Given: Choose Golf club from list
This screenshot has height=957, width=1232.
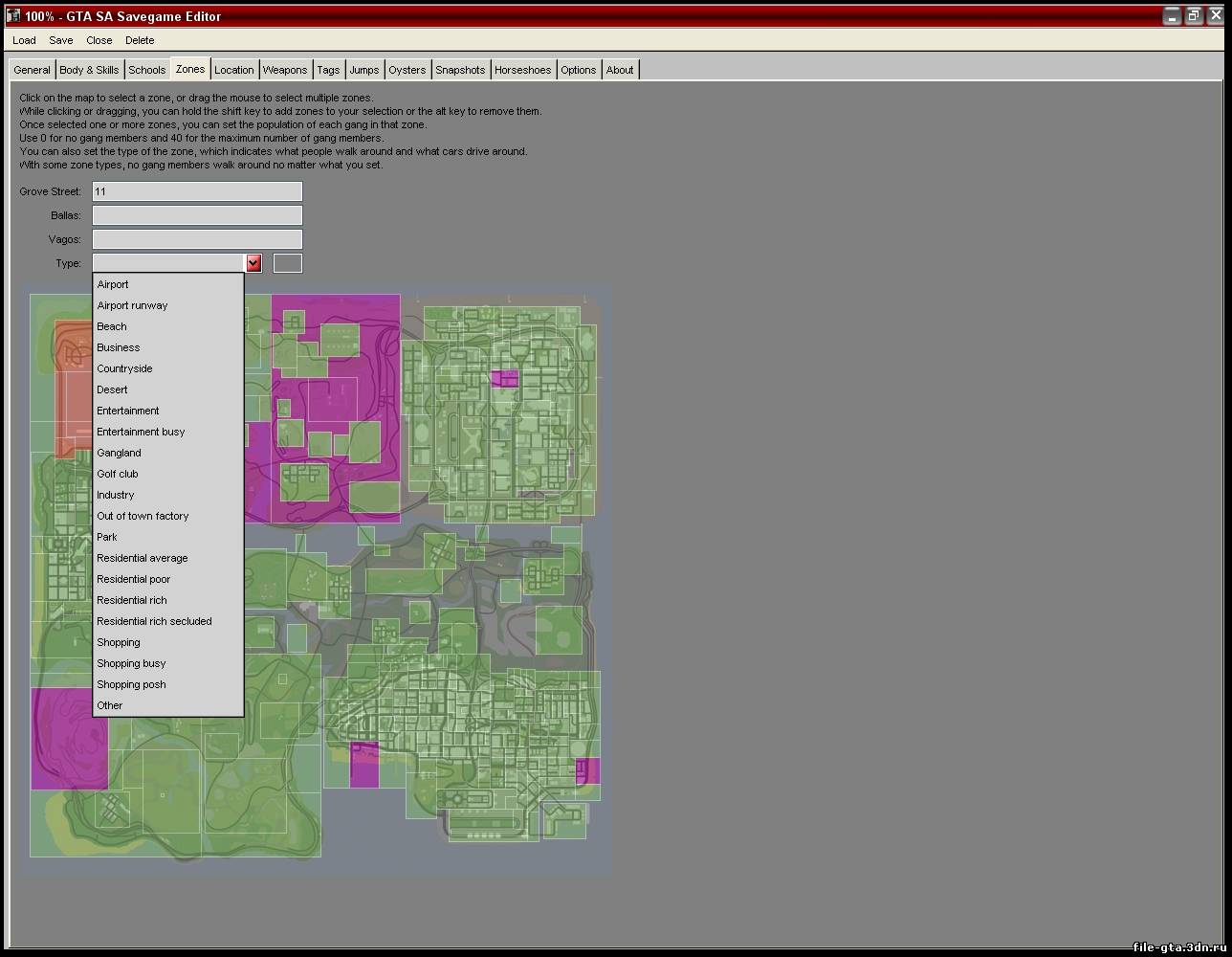Looking at the screenshot, I should pos(168,474).
